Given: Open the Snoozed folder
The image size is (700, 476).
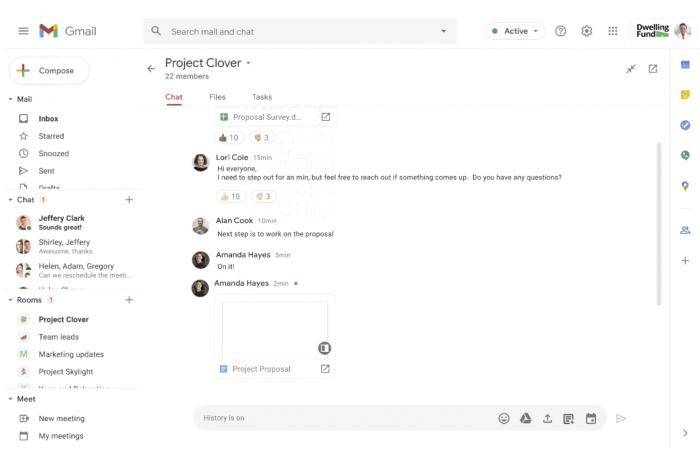Looking at the screenshot, I should click(54, 153).
